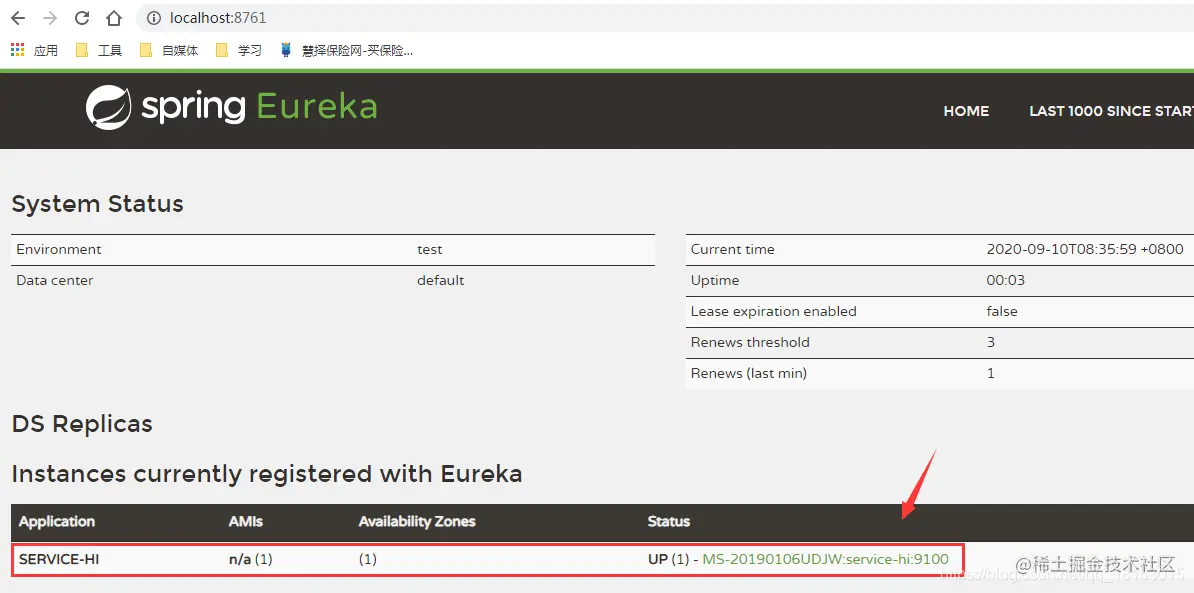Select the Data center label
This screenshot has height=593, width=1194.
[55, 280]
